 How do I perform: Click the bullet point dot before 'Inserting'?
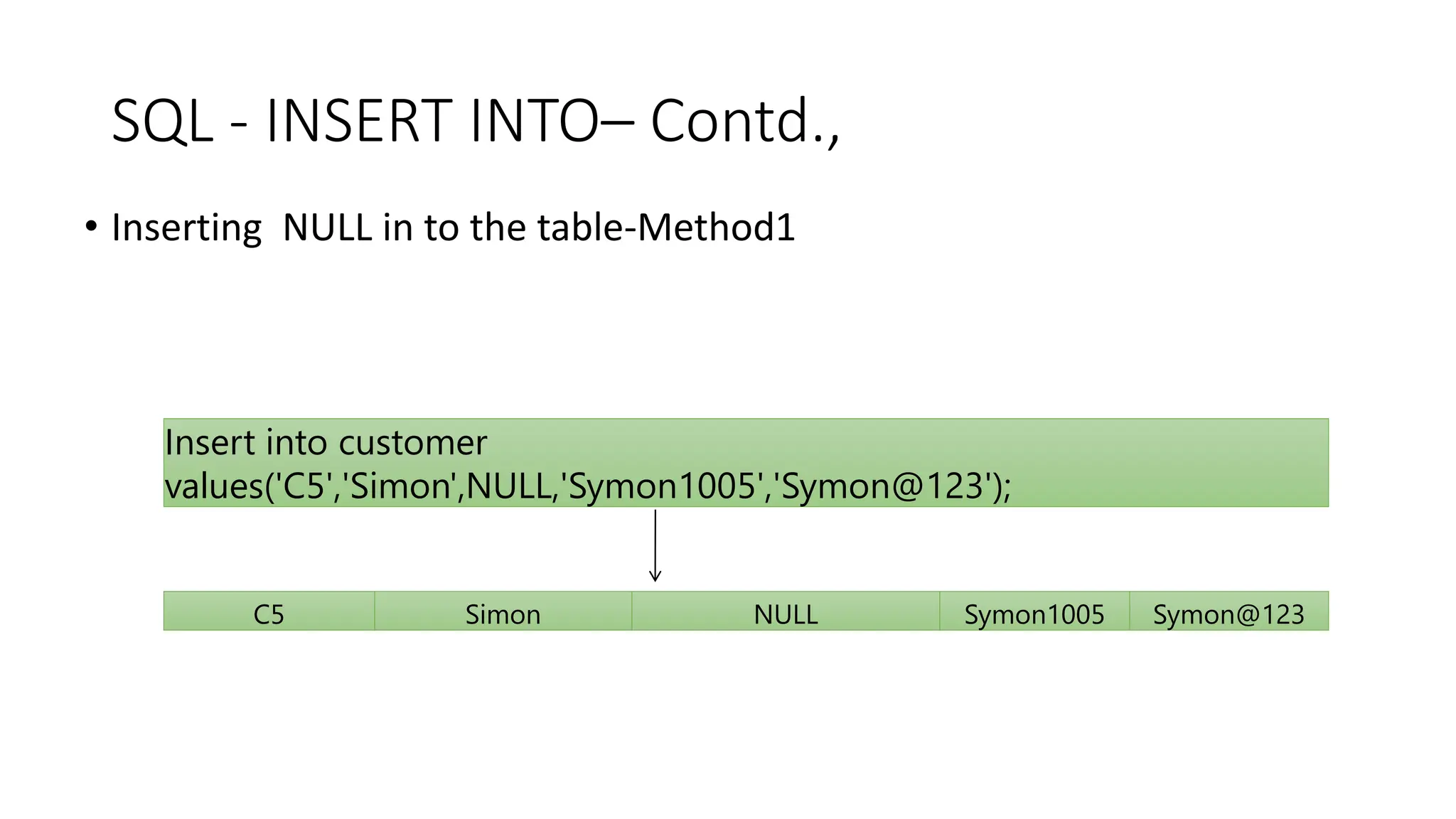tap(90, 227)
